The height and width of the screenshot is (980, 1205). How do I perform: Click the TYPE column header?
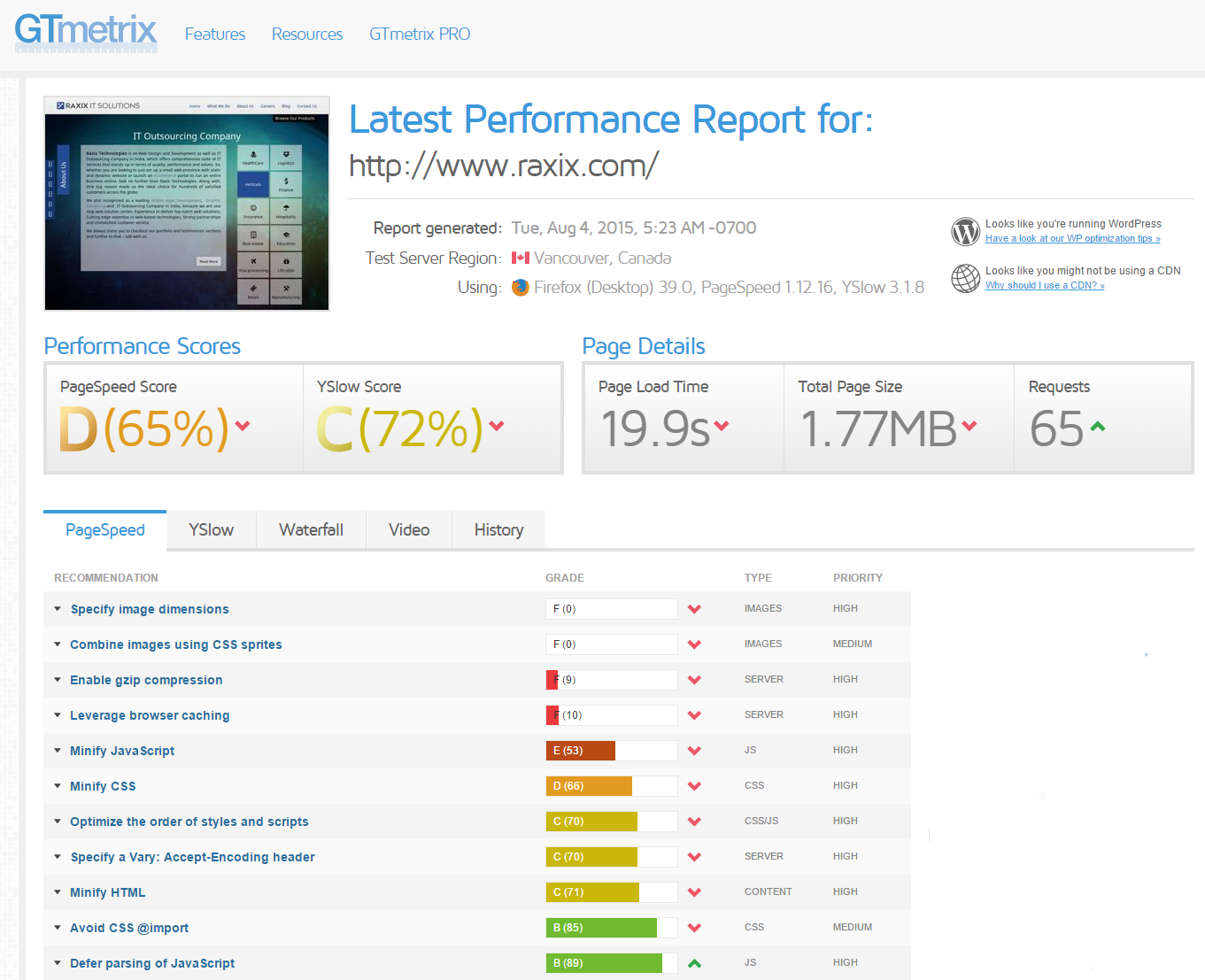click(758, 578)
